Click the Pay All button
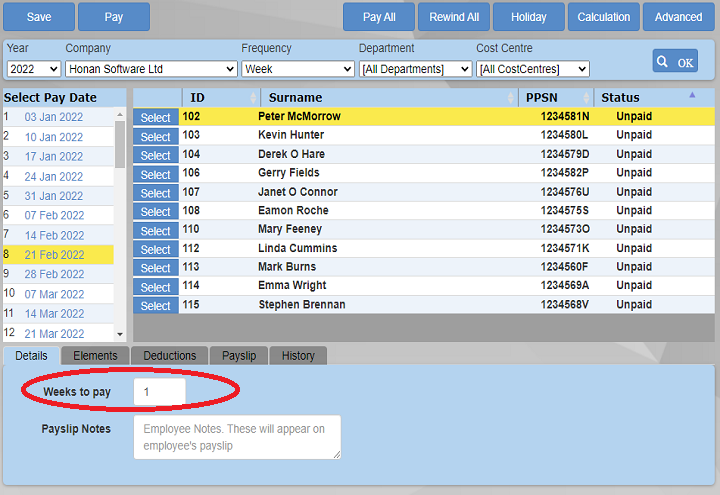The image size is (720, 495). pyautogui.click(x=379, y=17)
